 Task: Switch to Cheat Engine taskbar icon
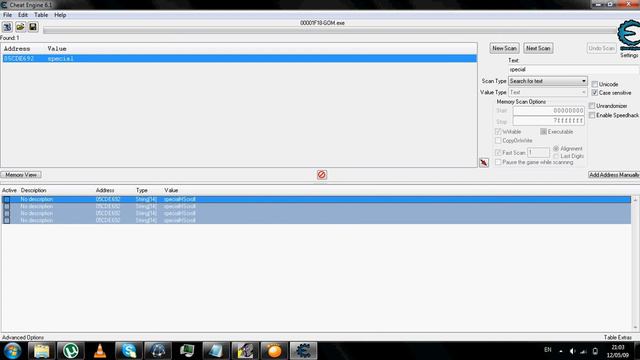[303, 351]
